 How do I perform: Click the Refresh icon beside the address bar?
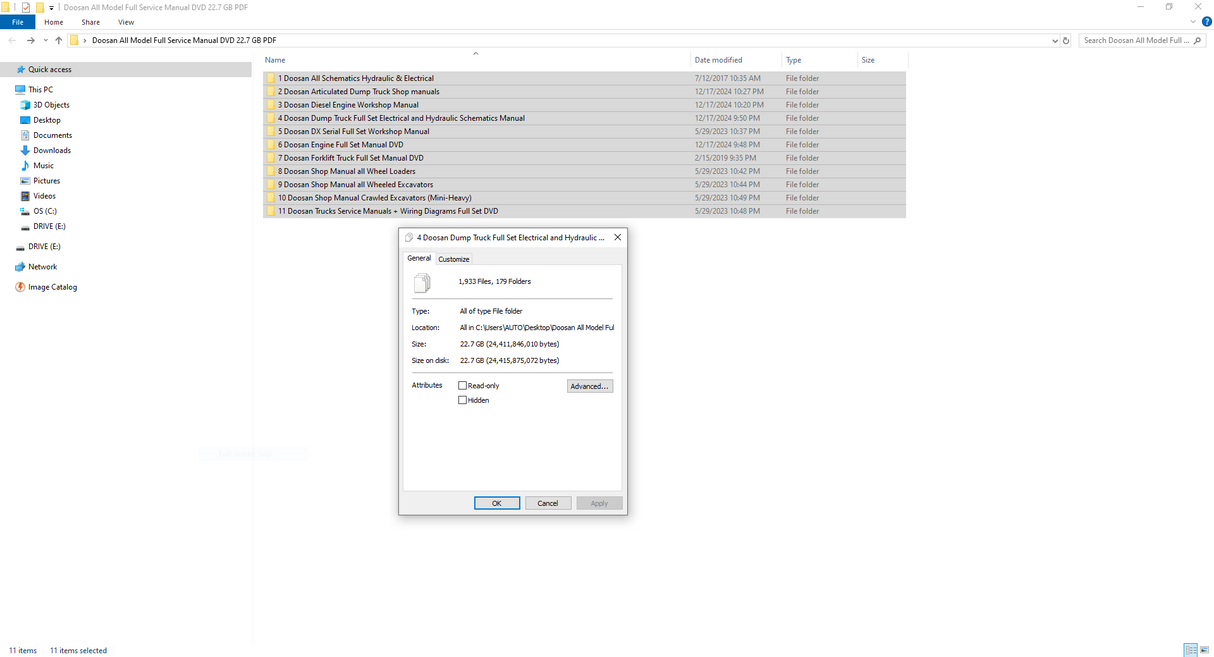click(x=1064, y=40)
